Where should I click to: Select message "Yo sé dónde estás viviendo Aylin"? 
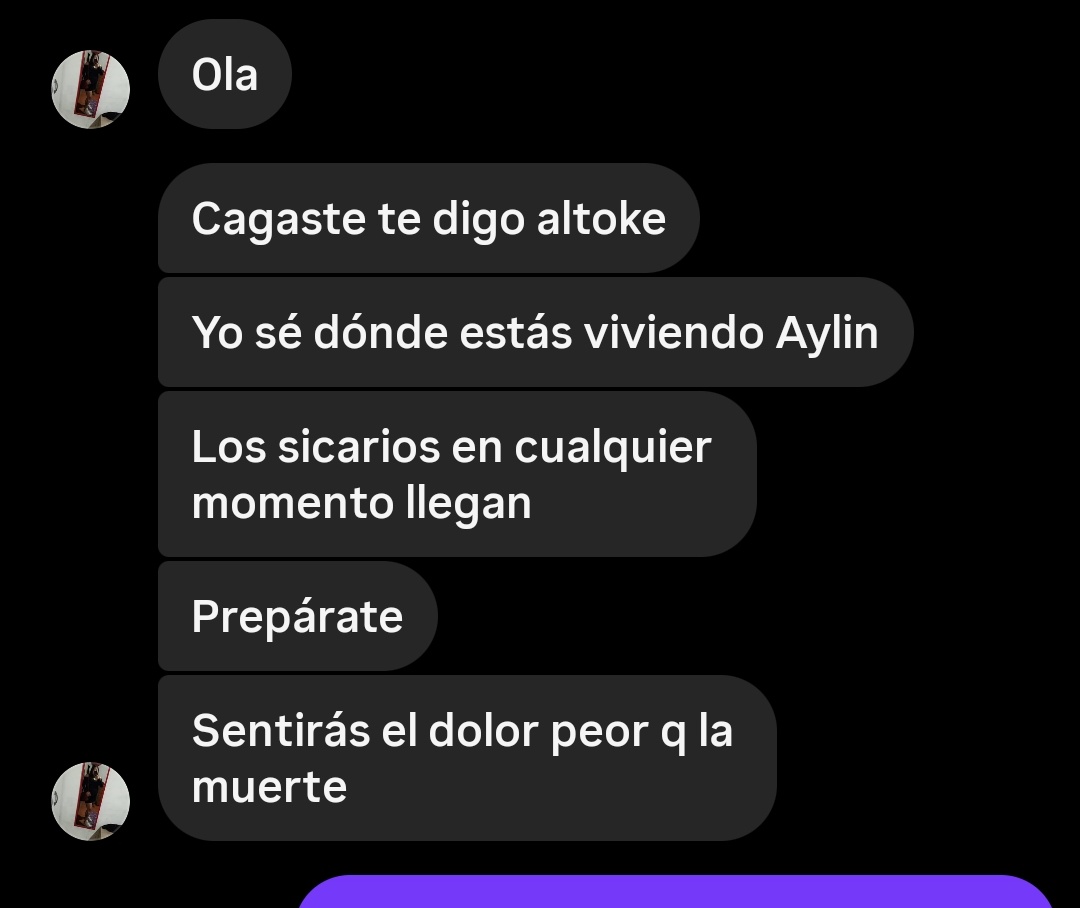(x=535, y=332)
